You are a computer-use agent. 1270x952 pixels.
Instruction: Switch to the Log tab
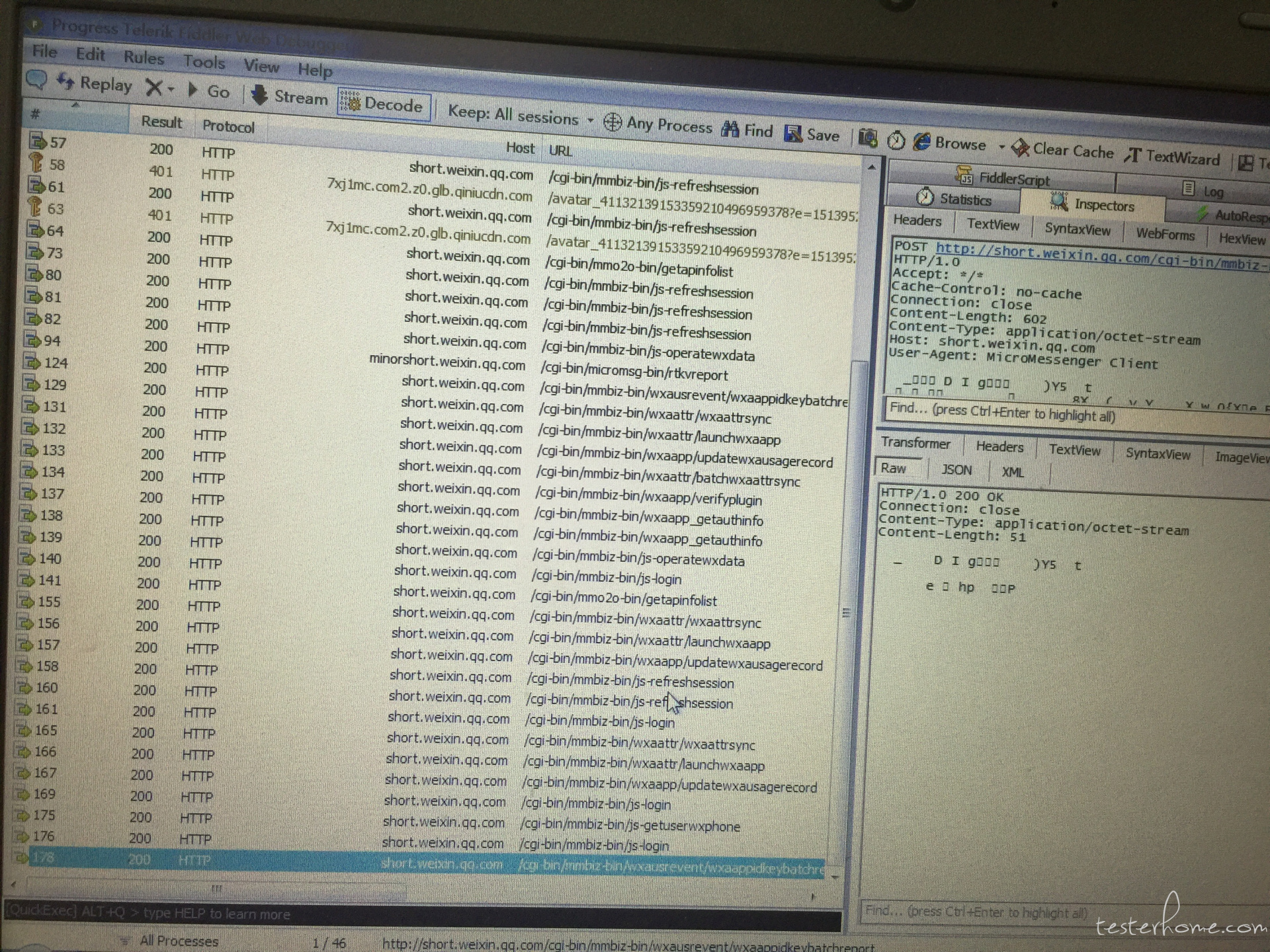click(1203, 190)
